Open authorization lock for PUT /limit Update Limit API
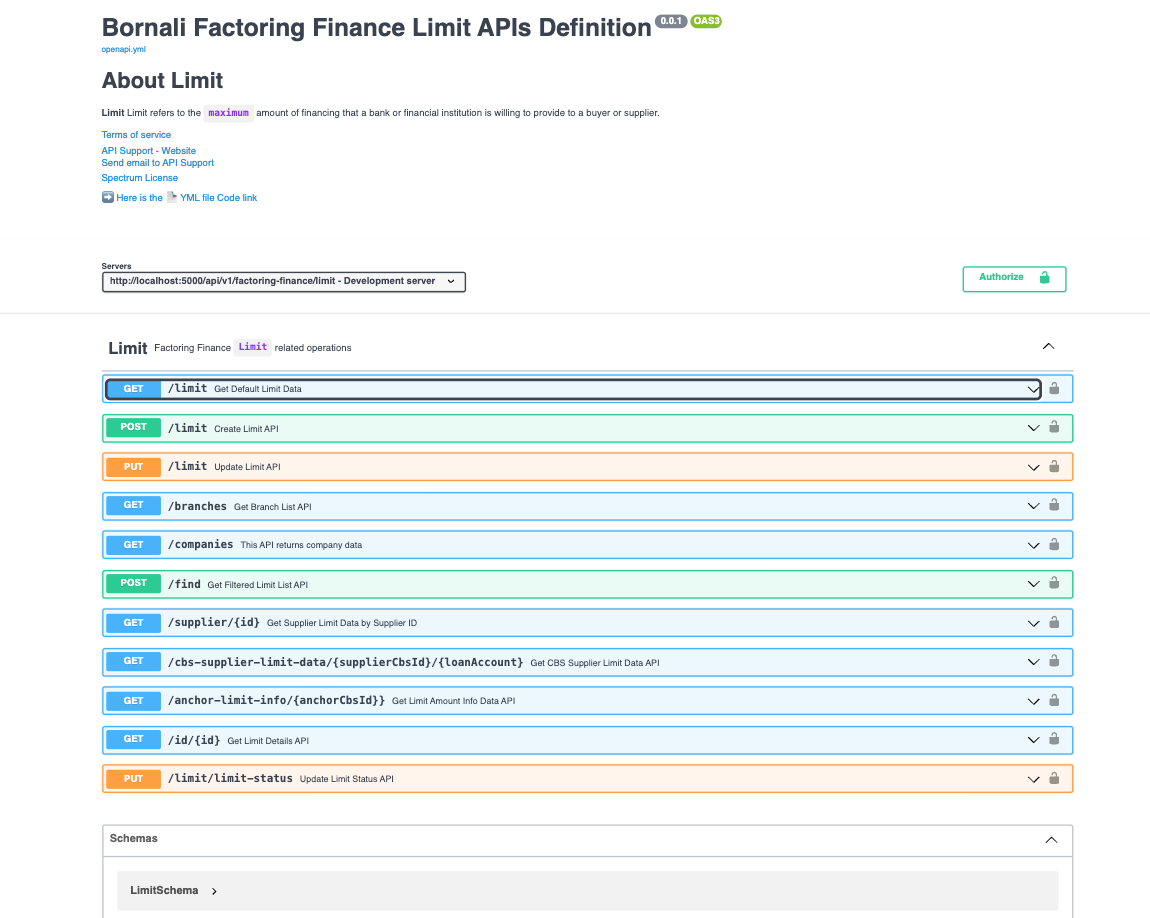 coord(1054,466)
